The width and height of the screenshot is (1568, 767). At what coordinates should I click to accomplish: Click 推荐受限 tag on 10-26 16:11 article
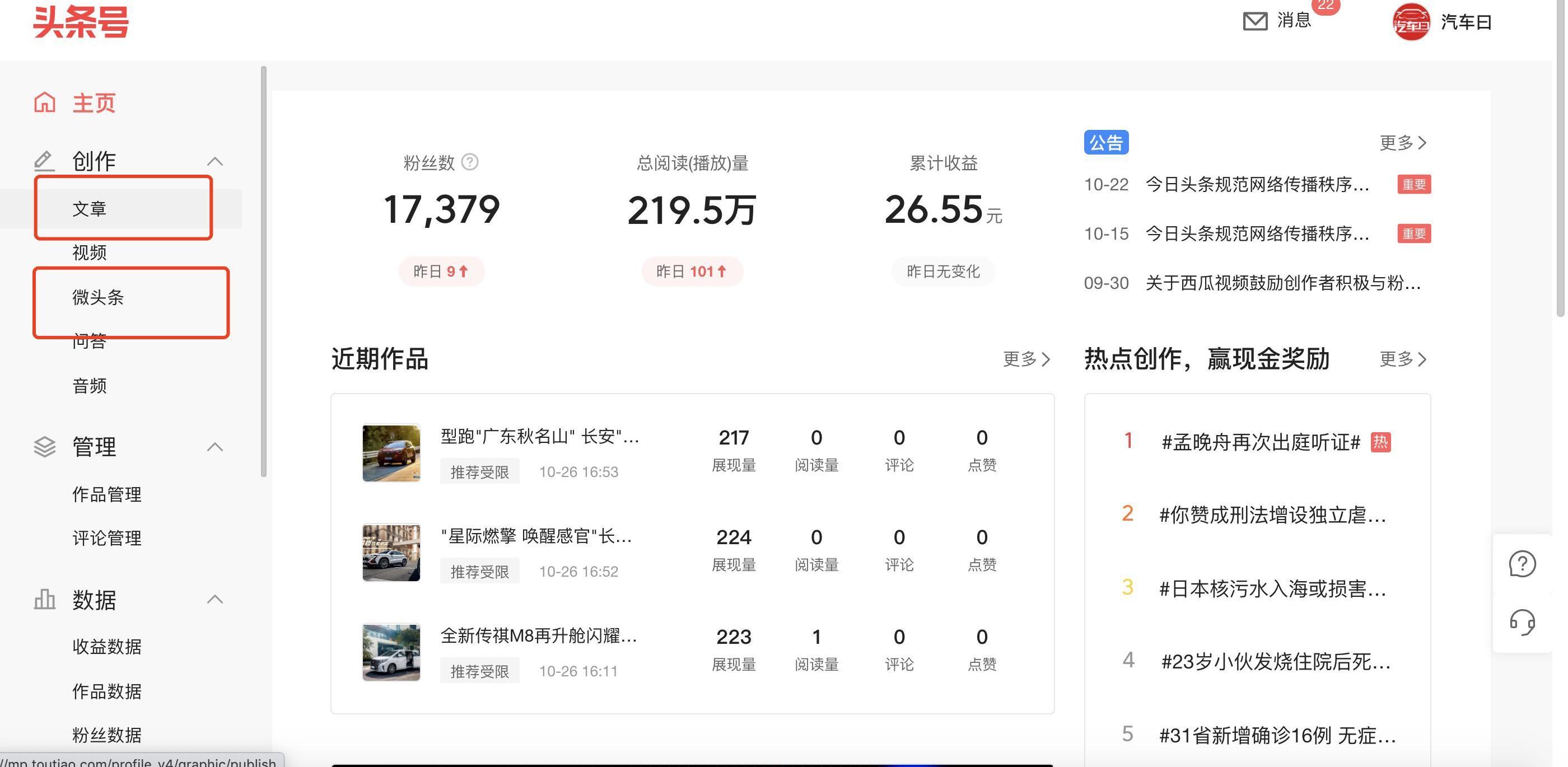(480, 671)
